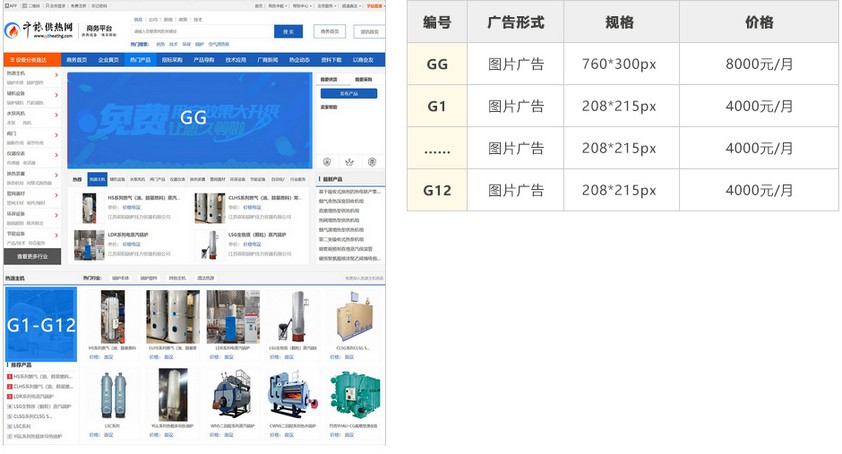
Task: Click the site logo flame icon
Action: [12, 31]
